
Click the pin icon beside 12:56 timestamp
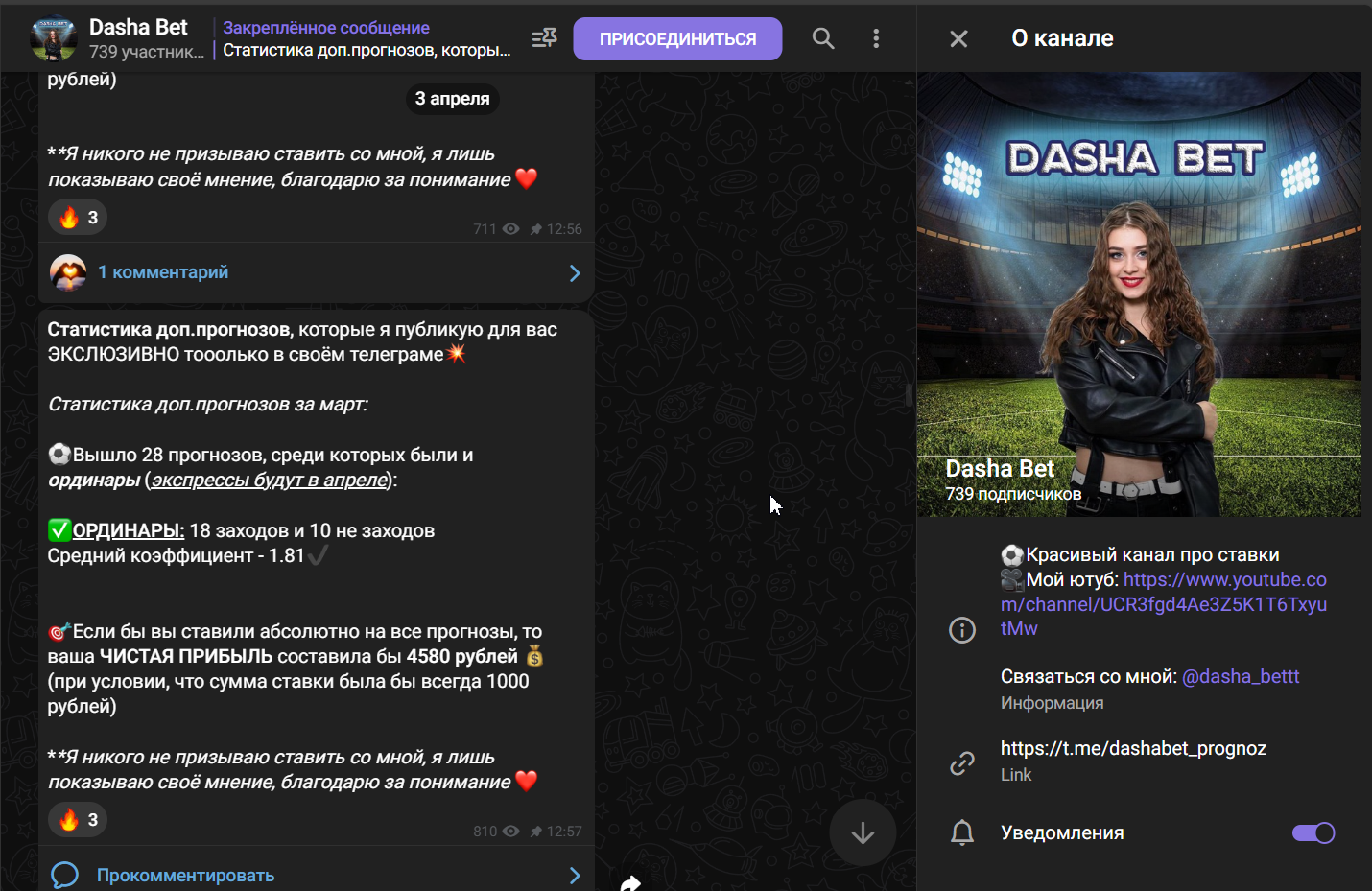click(535, 229)
